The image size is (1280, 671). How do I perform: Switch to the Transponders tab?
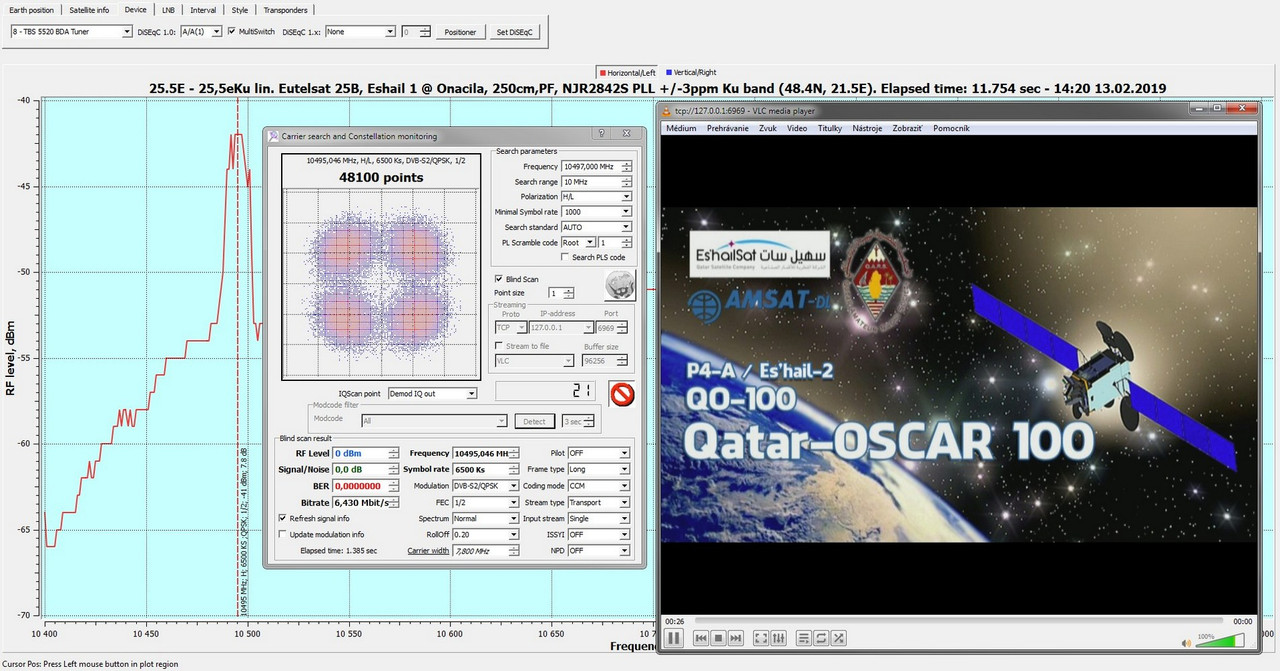(x=286, y=10)
